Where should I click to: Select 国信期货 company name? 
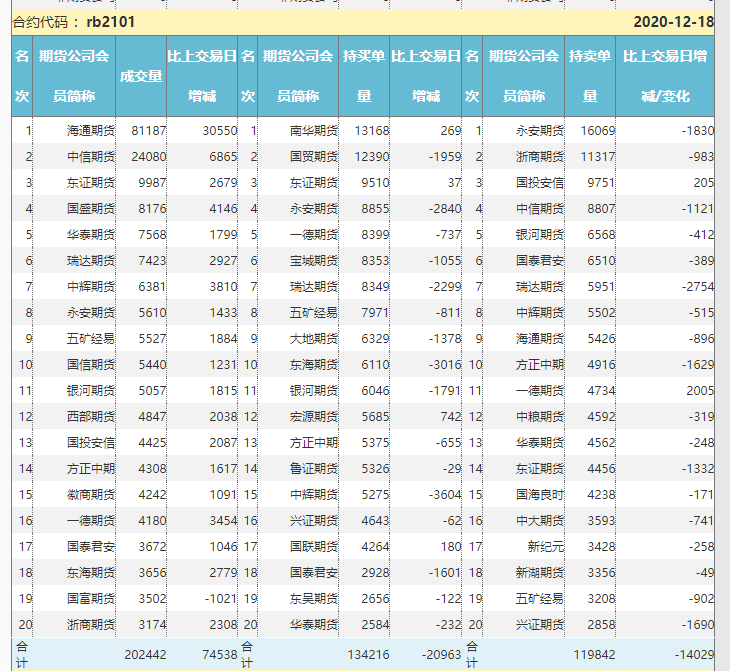[x=91, y=365]
